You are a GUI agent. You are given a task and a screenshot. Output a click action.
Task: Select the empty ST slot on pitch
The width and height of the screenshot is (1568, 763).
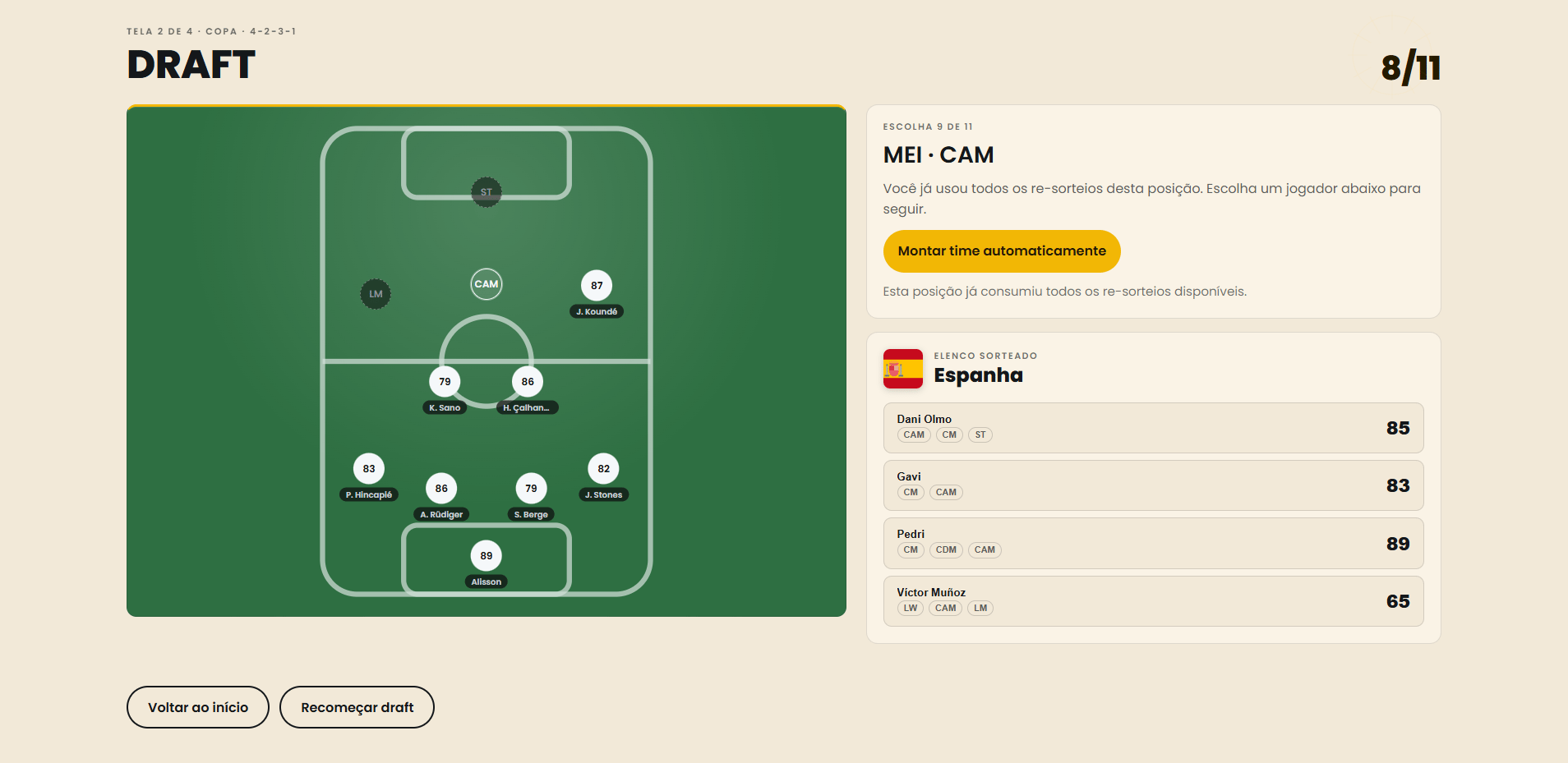(487, 192)
